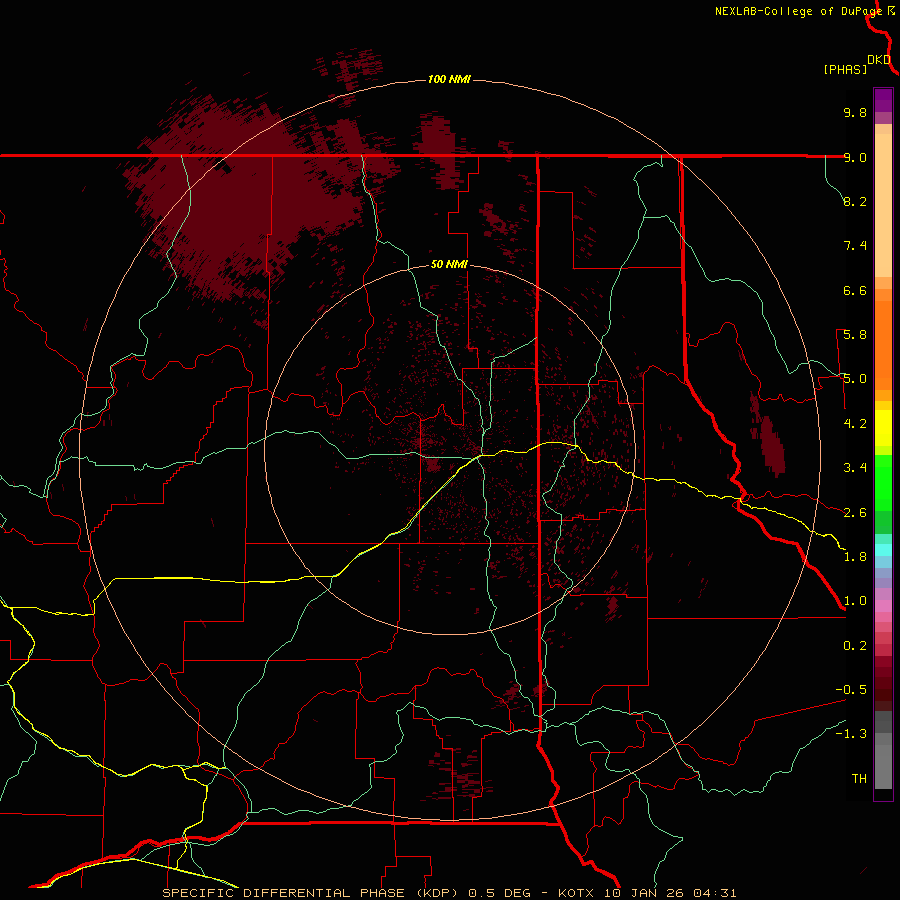Click the (KDP) text in the caption
The height and width of the screenshot is (900, 900).
(x=437, y=893)
